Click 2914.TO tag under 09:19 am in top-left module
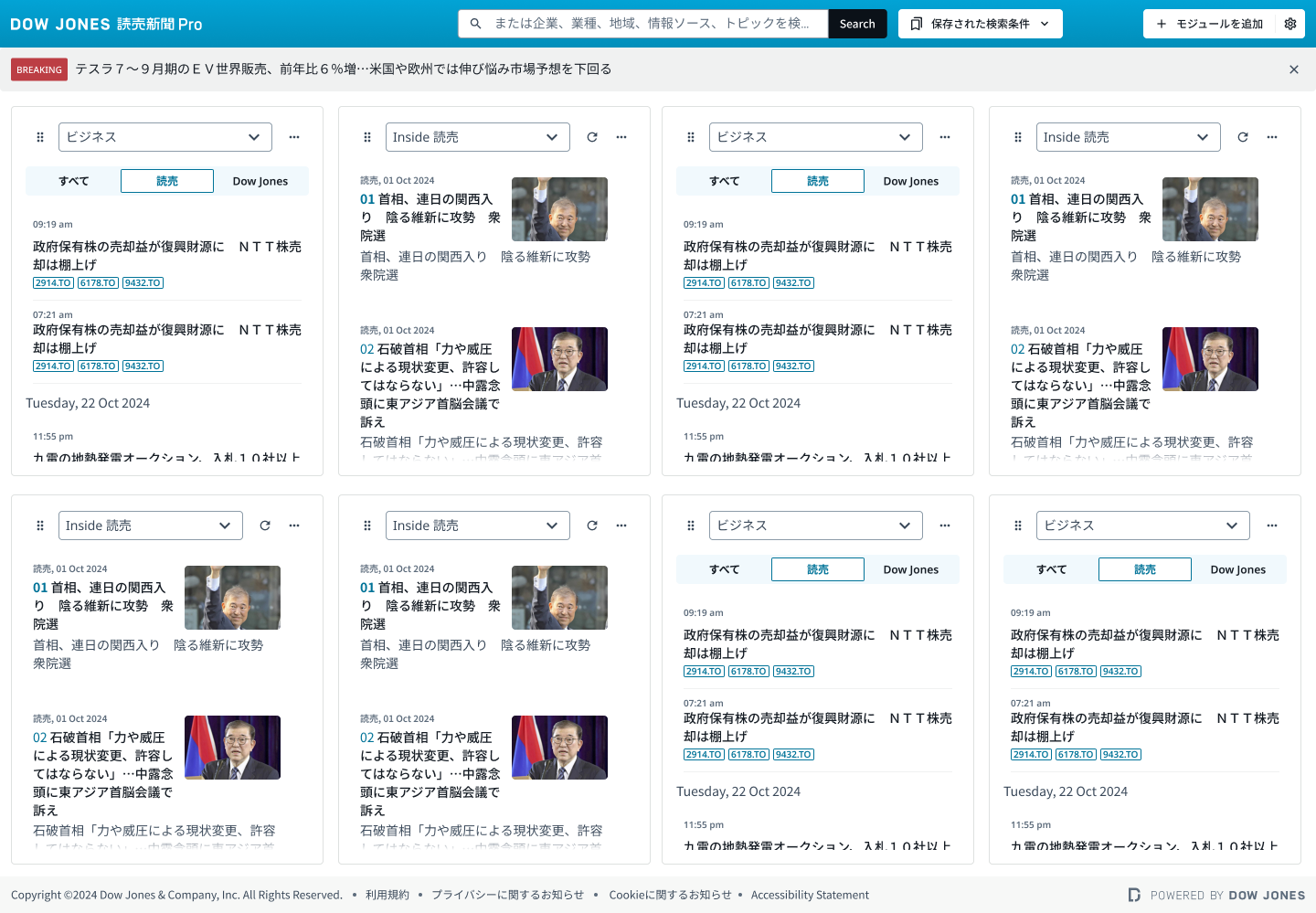The width and height of the screenshot is (1316, 913). click(53, 283)
